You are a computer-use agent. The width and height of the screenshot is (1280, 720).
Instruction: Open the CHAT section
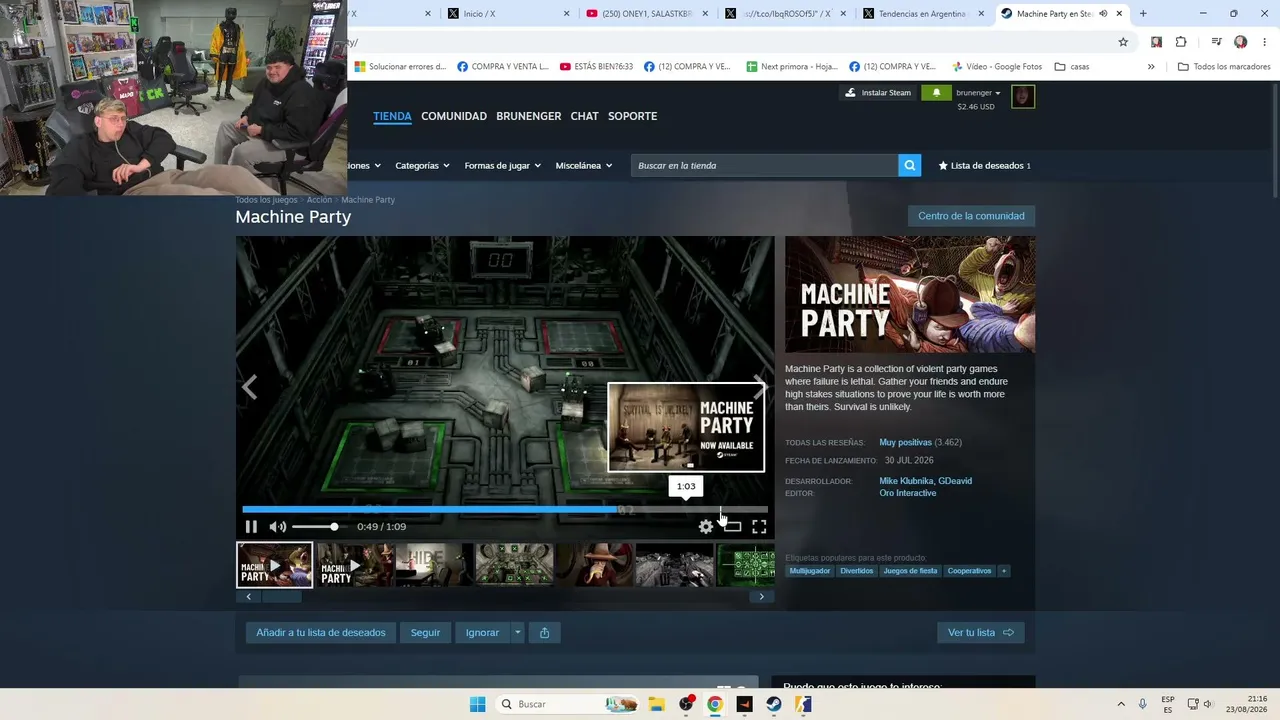[585, 116]
